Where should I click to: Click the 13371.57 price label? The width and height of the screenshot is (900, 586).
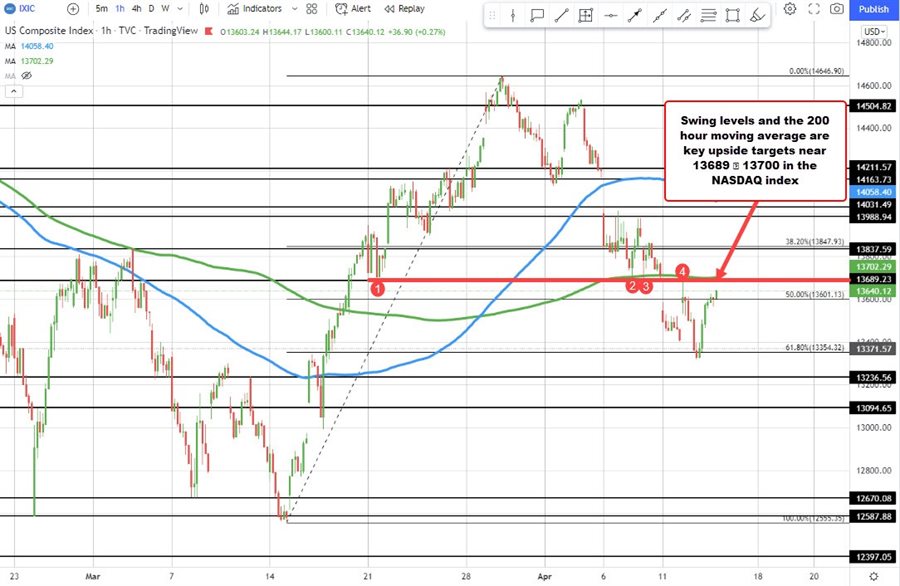pyautogui.click(x=874, y=349)
